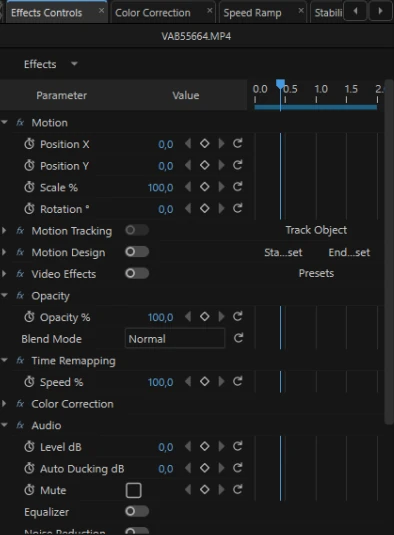This screenshot has width=394, height=535.
Task: Reset the Blend Mode setting
Action: pyautogui.click(x=238, y=338)
